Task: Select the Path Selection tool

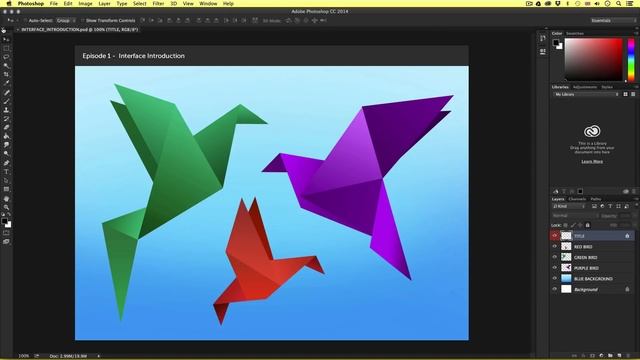Action: click(x=6, y=180)
